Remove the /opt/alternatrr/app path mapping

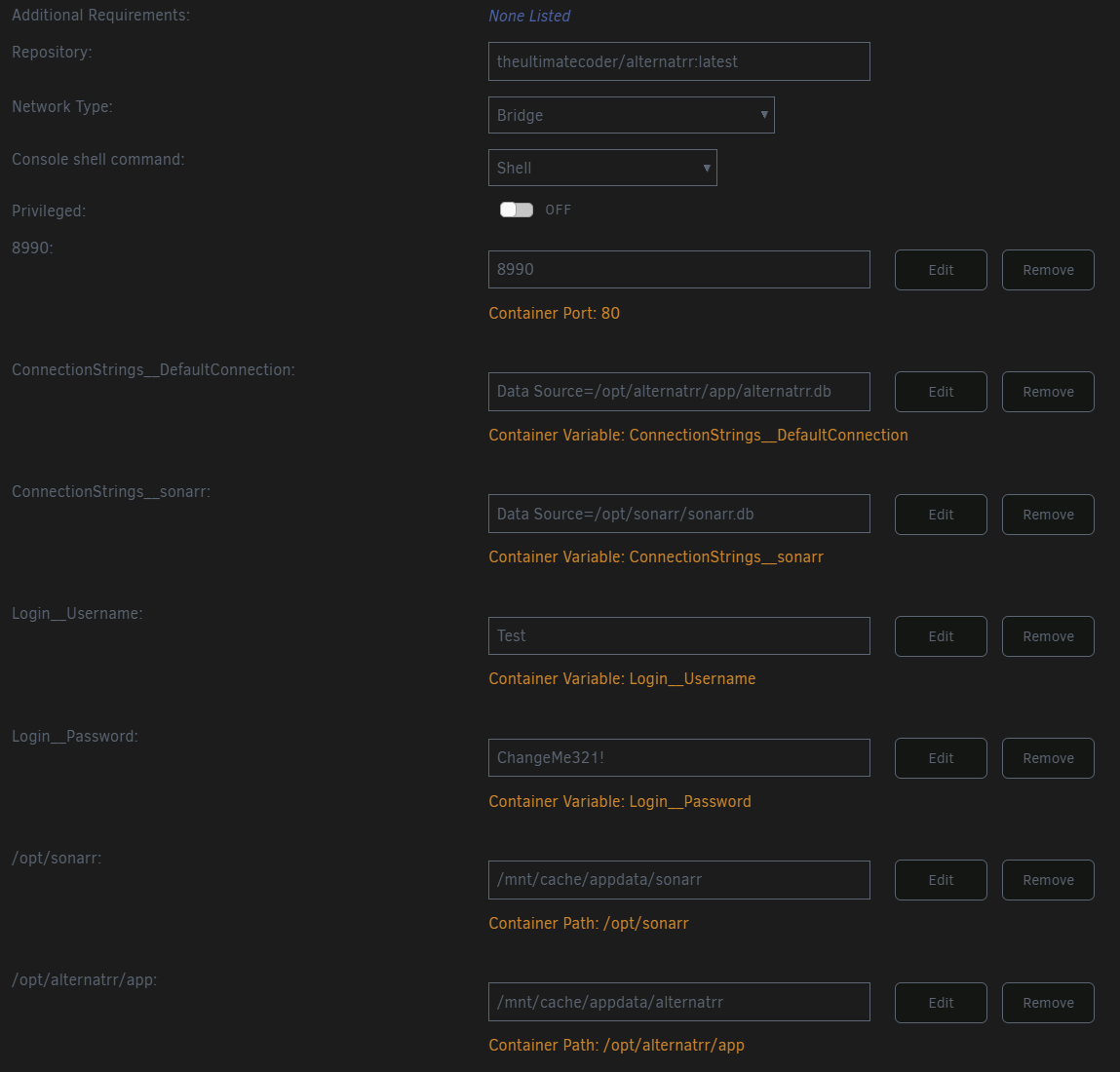point(1048,1003)
